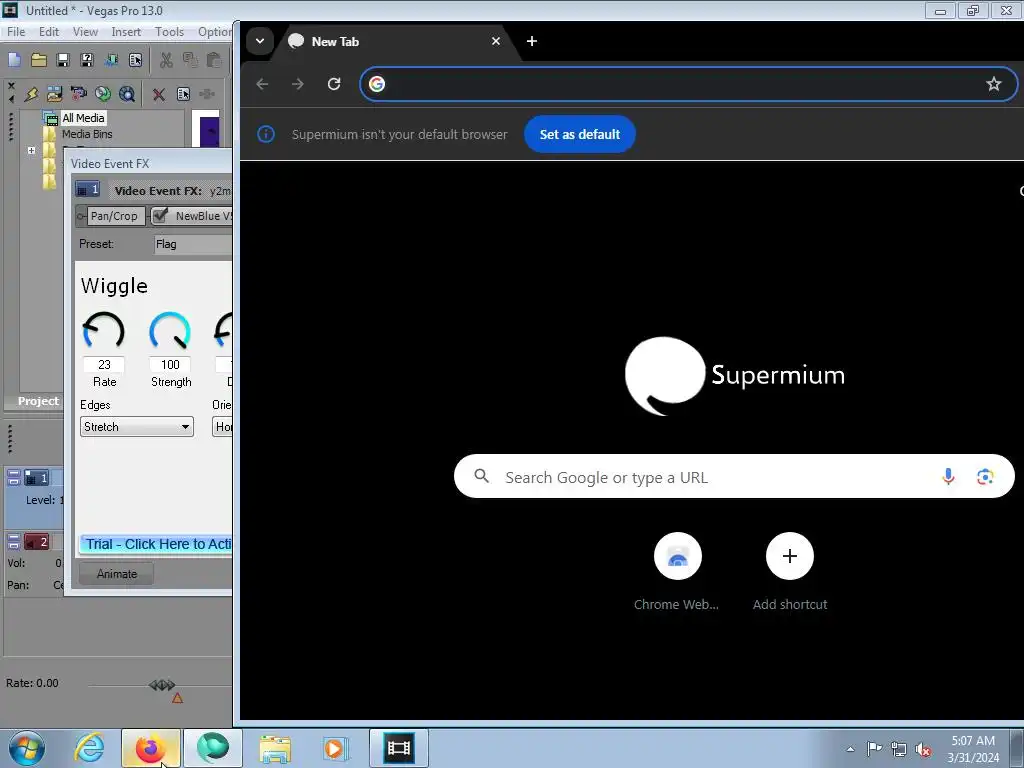Open the Supermium tab search chevron
The image size is (1024, 768).
point(260,41)
